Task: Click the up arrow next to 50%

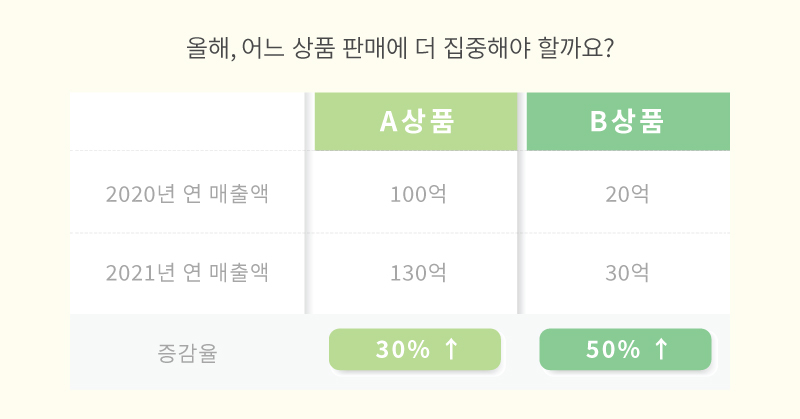Action: 661,350
